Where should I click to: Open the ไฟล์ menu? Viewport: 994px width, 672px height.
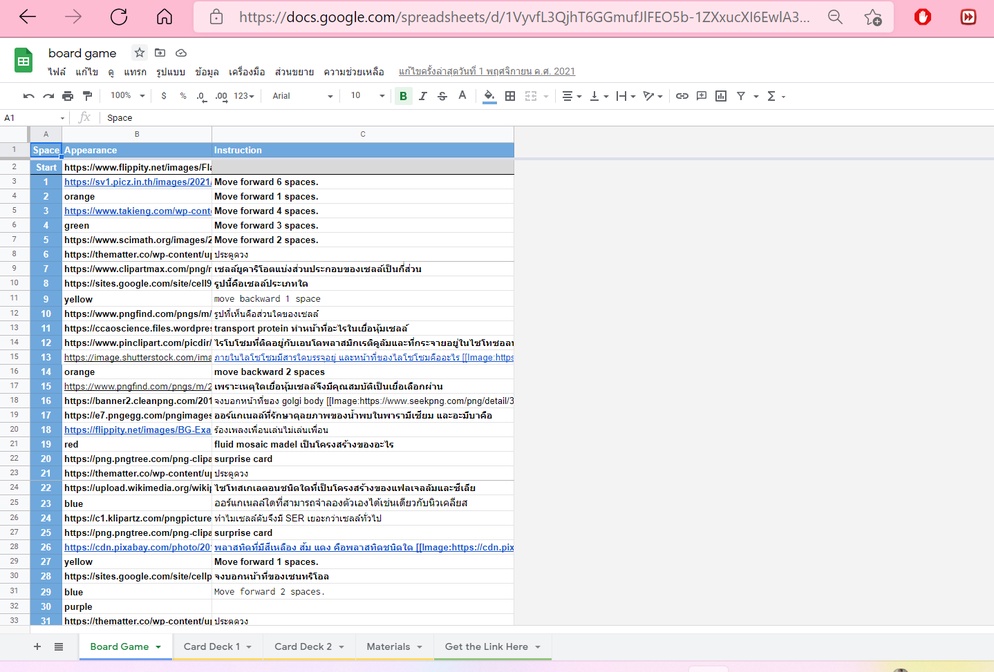(56, 72)
